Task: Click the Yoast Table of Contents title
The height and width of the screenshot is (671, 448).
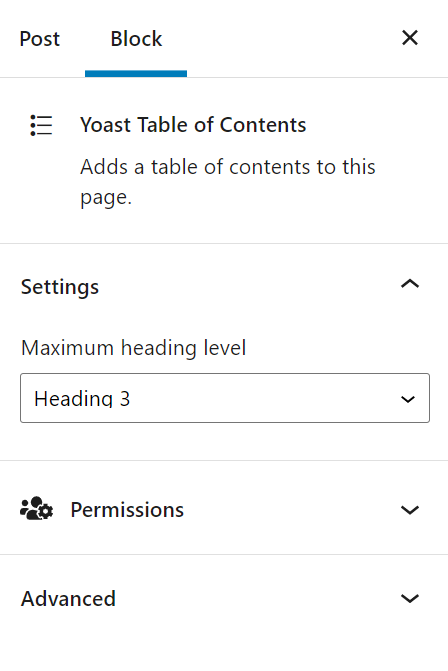Action: tap(193, 125)
